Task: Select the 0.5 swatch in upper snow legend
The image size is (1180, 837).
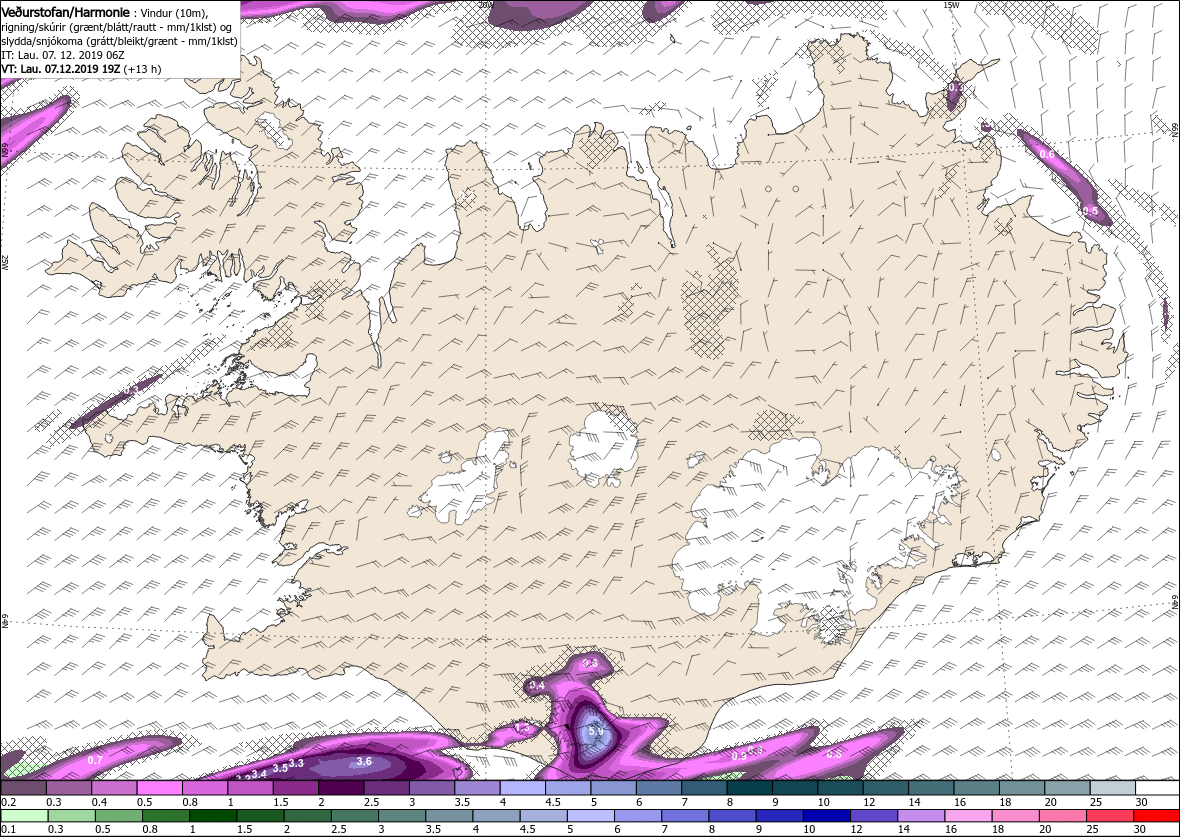Action: pyautogui.click(x=159, y=788)
